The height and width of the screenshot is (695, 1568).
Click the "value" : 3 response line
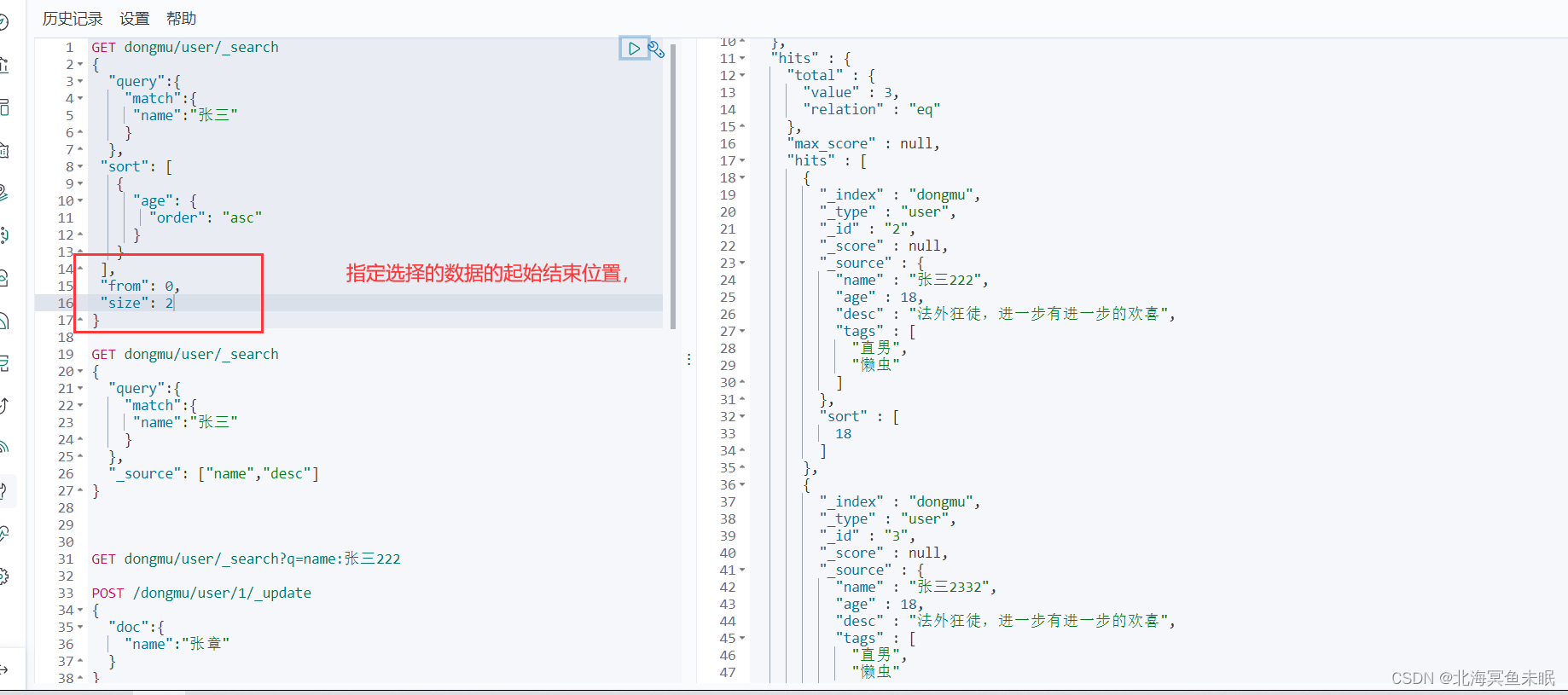coord(851,93)
